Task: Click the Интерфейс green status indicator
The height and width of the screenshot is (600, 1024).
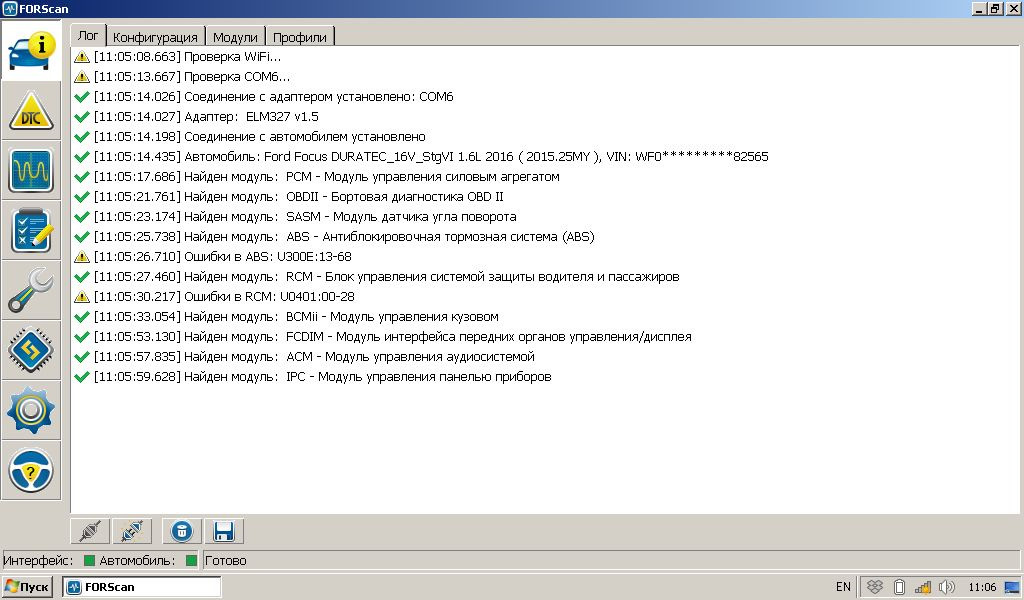Action: pos(89,560)
